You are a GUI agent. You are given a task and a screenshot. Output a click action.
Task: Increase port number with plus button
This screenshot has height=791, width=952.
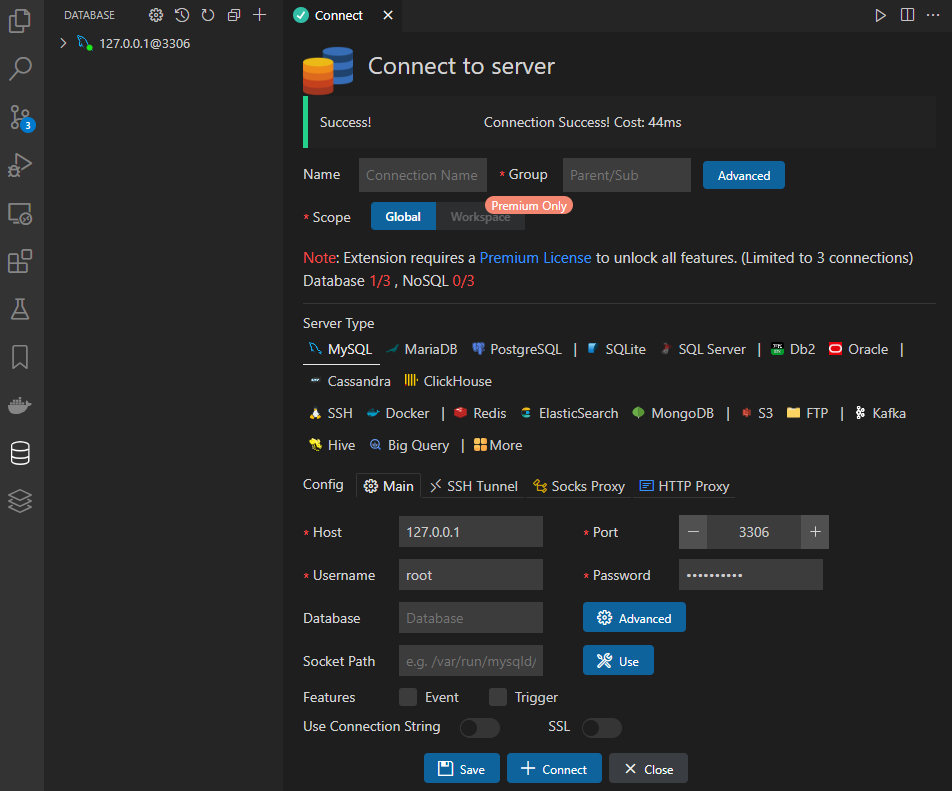(815, 532)
